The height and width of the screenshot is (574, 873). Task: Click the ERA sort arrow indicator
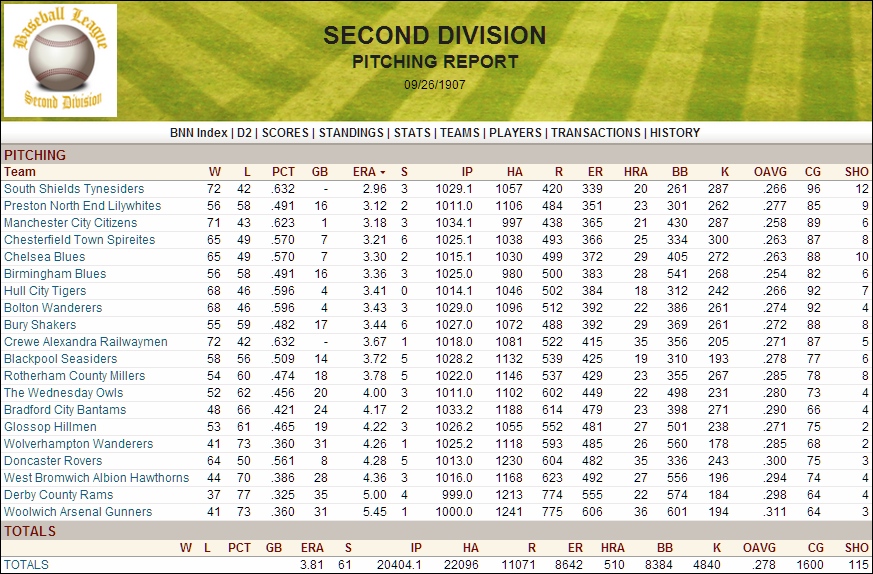(383, 173)
